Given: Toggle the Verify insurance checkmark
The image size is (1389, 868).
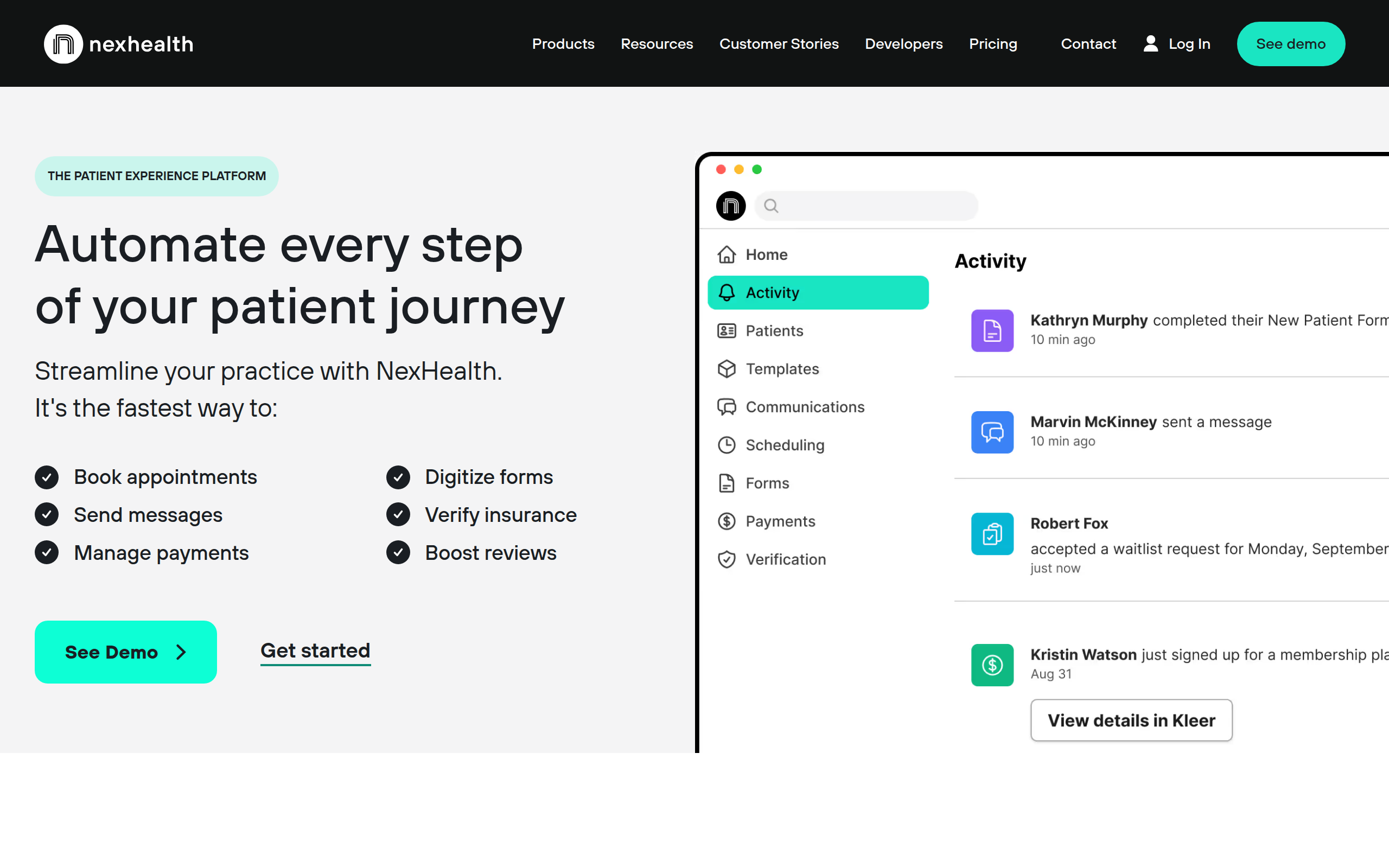Looking at the screenshot, I should [398, 514].
